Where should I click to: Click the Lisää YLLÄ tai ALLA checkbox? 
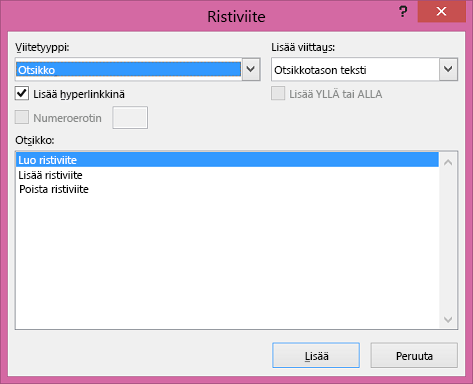click(278, 94)
